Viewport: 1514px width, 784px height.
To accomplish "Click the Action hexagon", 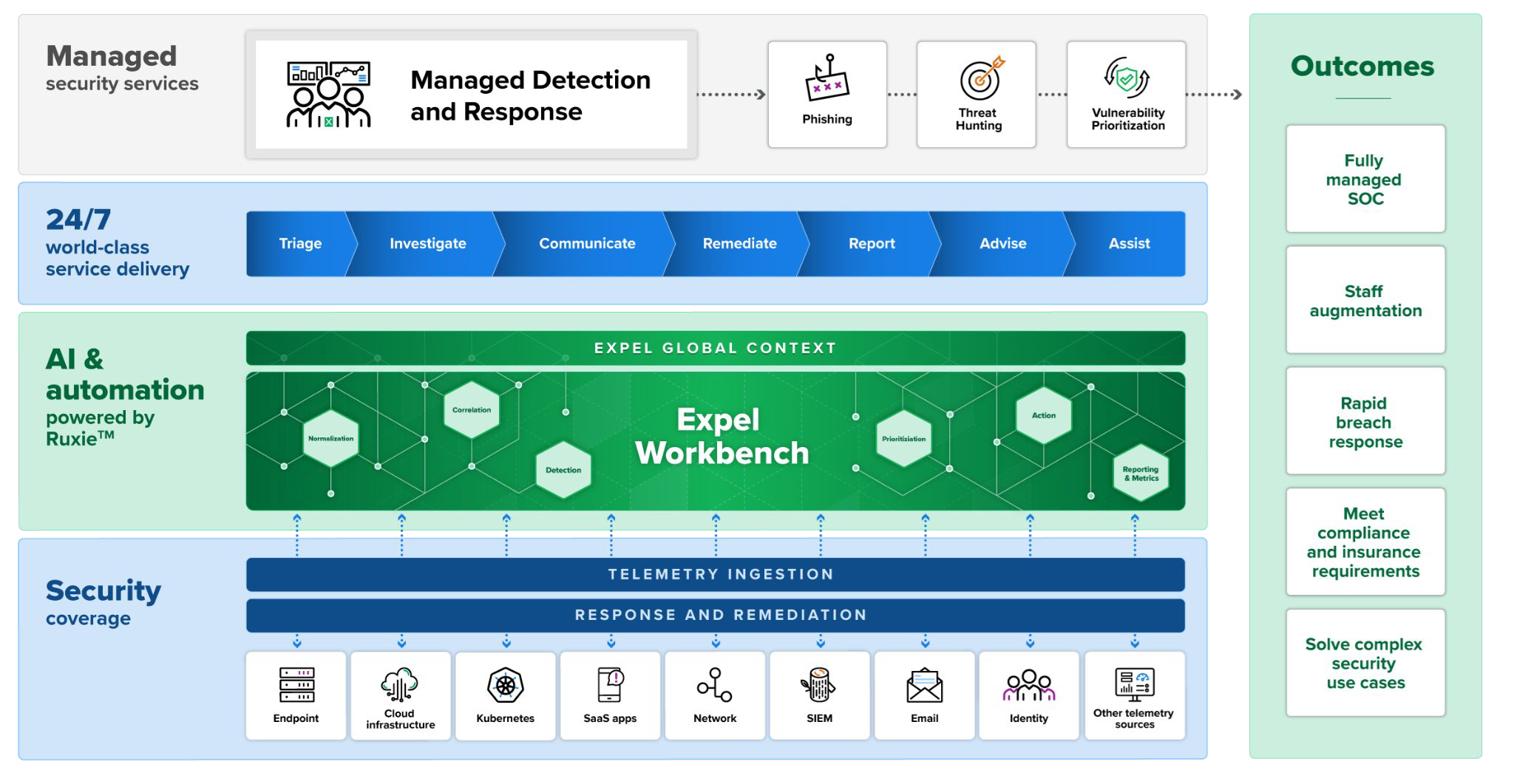I will [x=1044, y=415].
